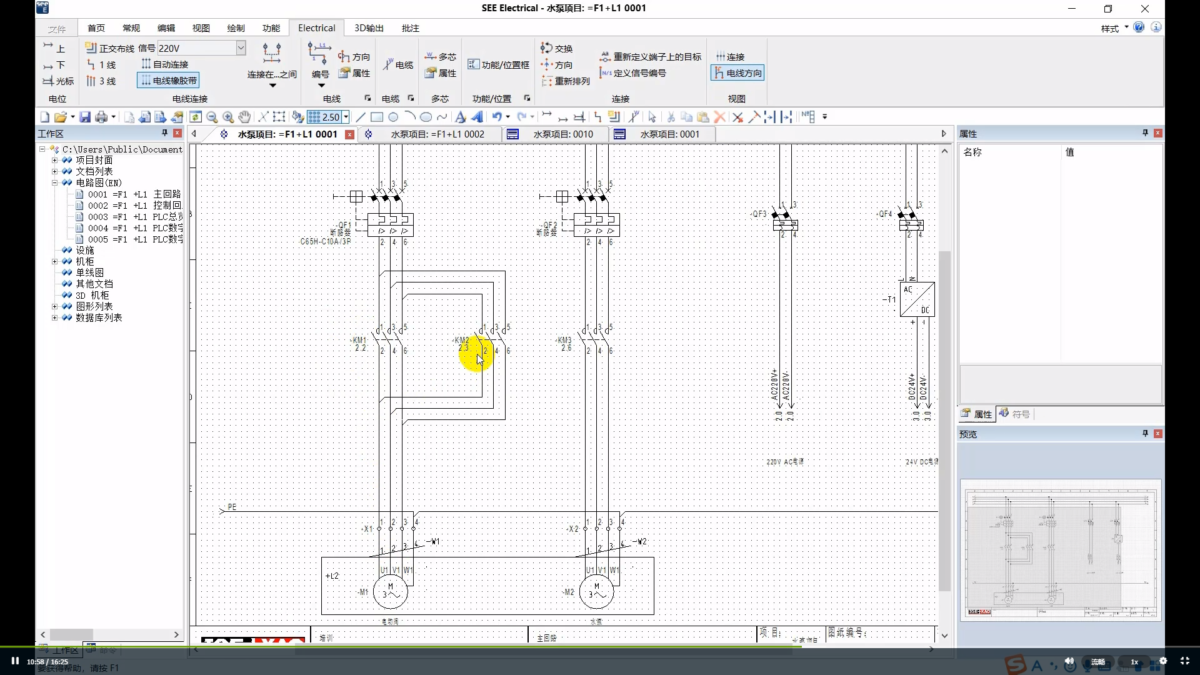Switch to 符号 panel tab at right
Viewport: 1200px width, 675px height.
(x=1014, y=414)
